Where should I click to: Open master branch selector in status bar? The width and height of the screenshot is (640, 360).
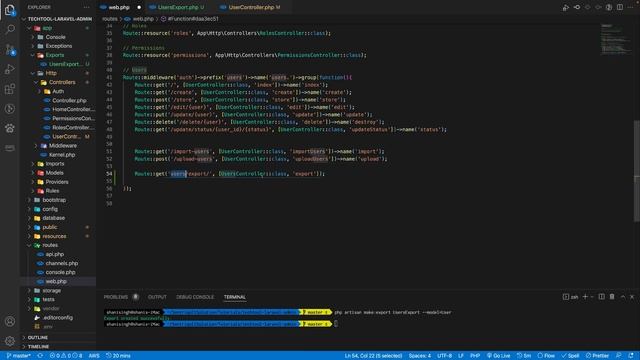(19, 356)
